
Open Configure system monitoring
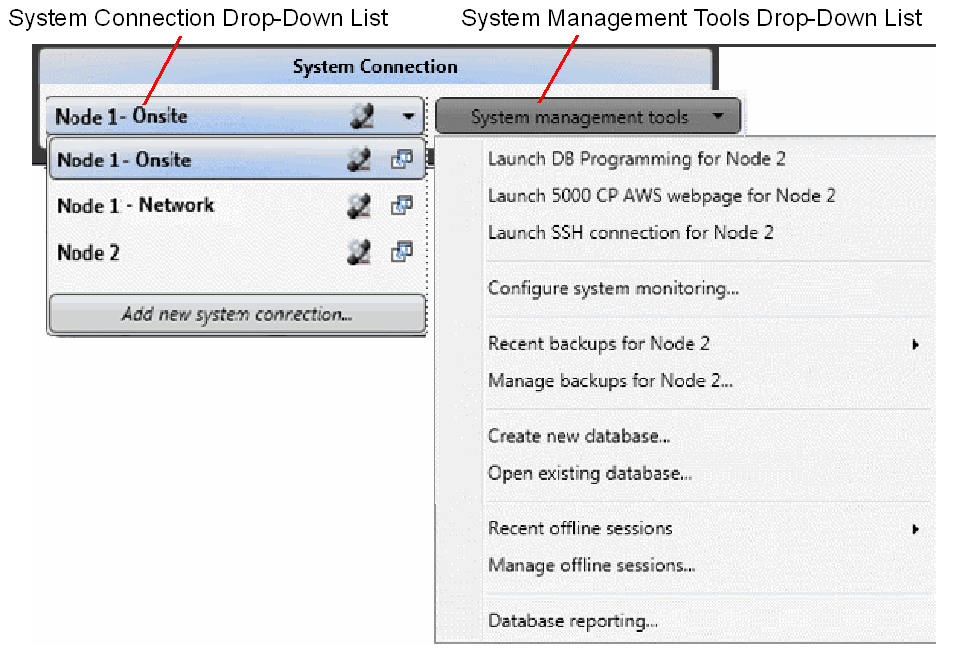point(613,288)
